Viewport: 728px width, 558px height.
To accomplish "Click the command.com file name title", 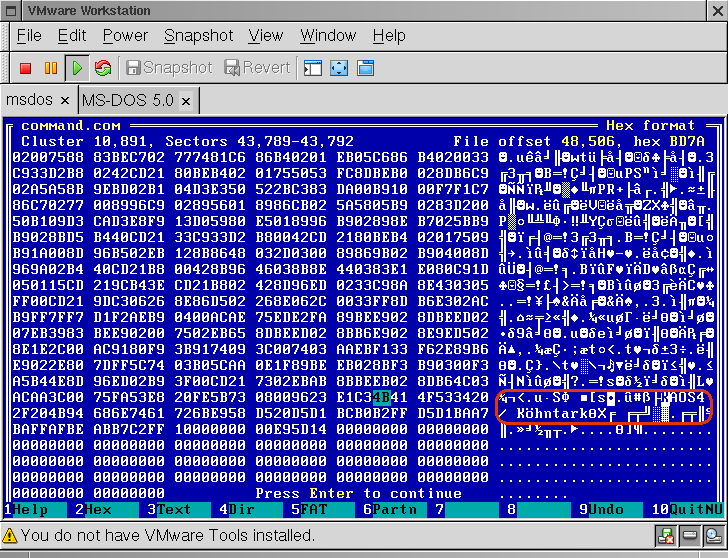I will click(x=71, y=126).
